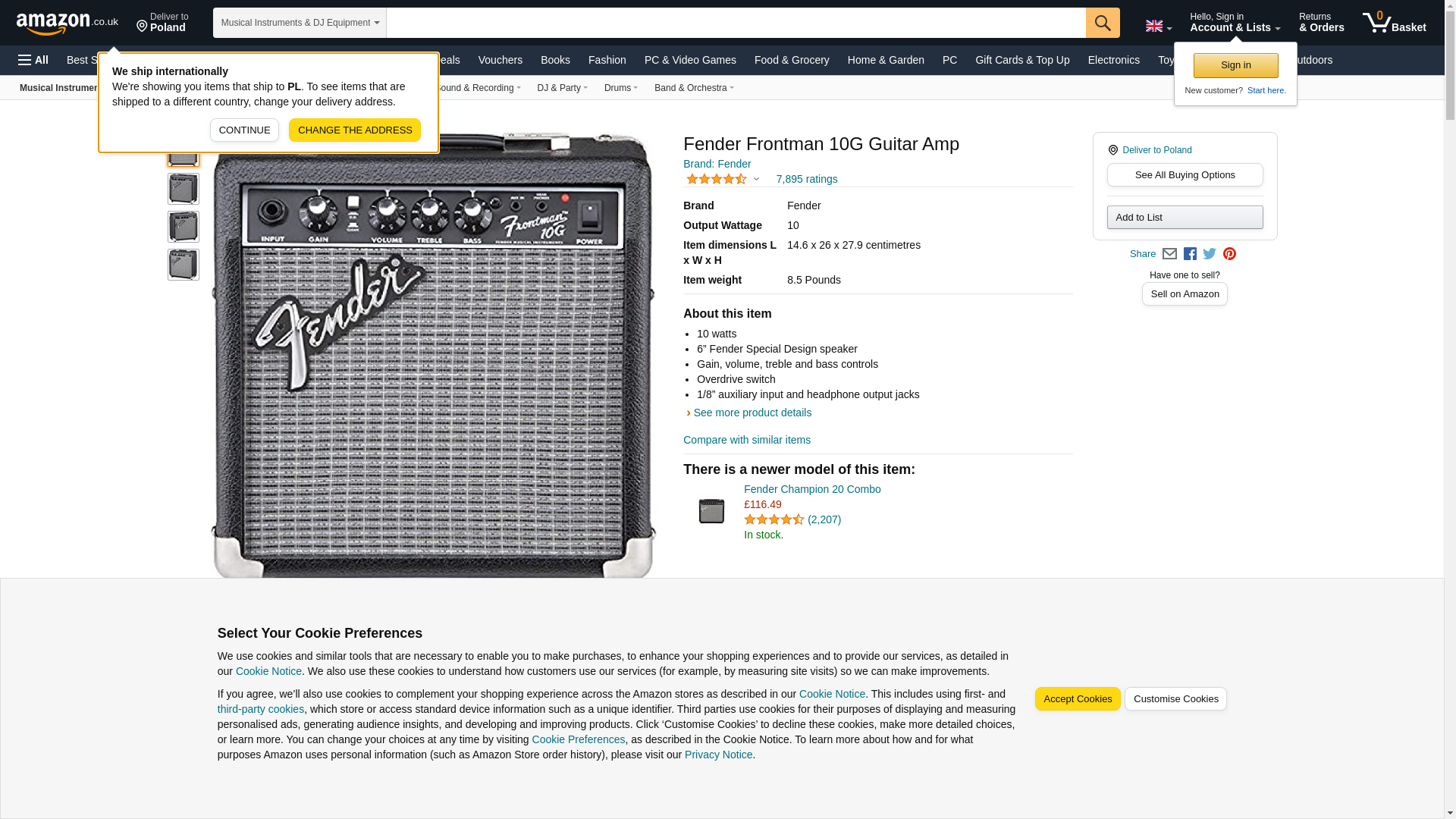The height and width of the screenshot is (819, 1456).
Task: Share product on Facebook icon
Action: click(x=1190, y=254)
